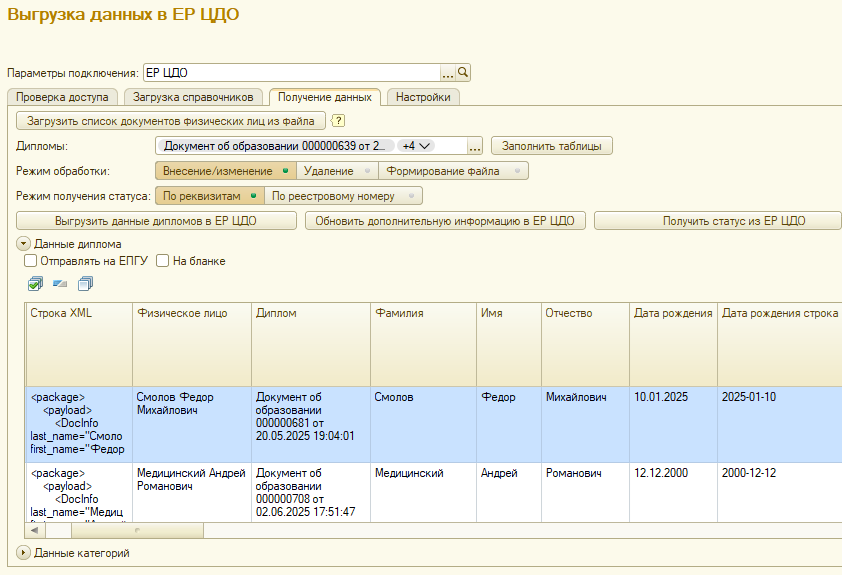Enable the Отправлять на ЕПГУ checkbox
The width and height of the screenshot is (842, 575).
[x=31, y=261]
